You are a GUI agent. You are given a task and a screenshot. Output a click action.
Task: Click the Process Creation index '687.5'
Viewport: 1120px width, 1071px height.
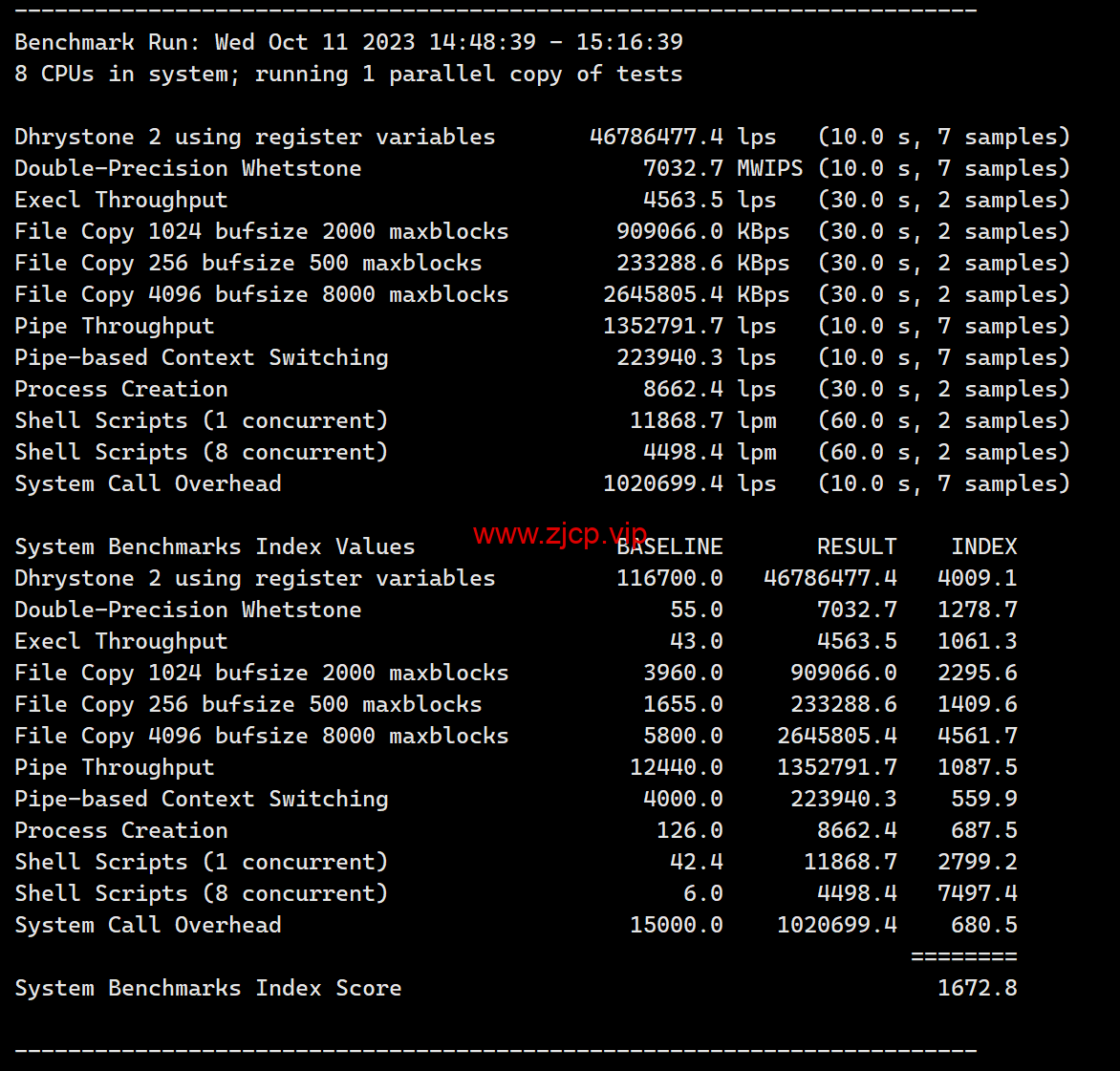983,829
